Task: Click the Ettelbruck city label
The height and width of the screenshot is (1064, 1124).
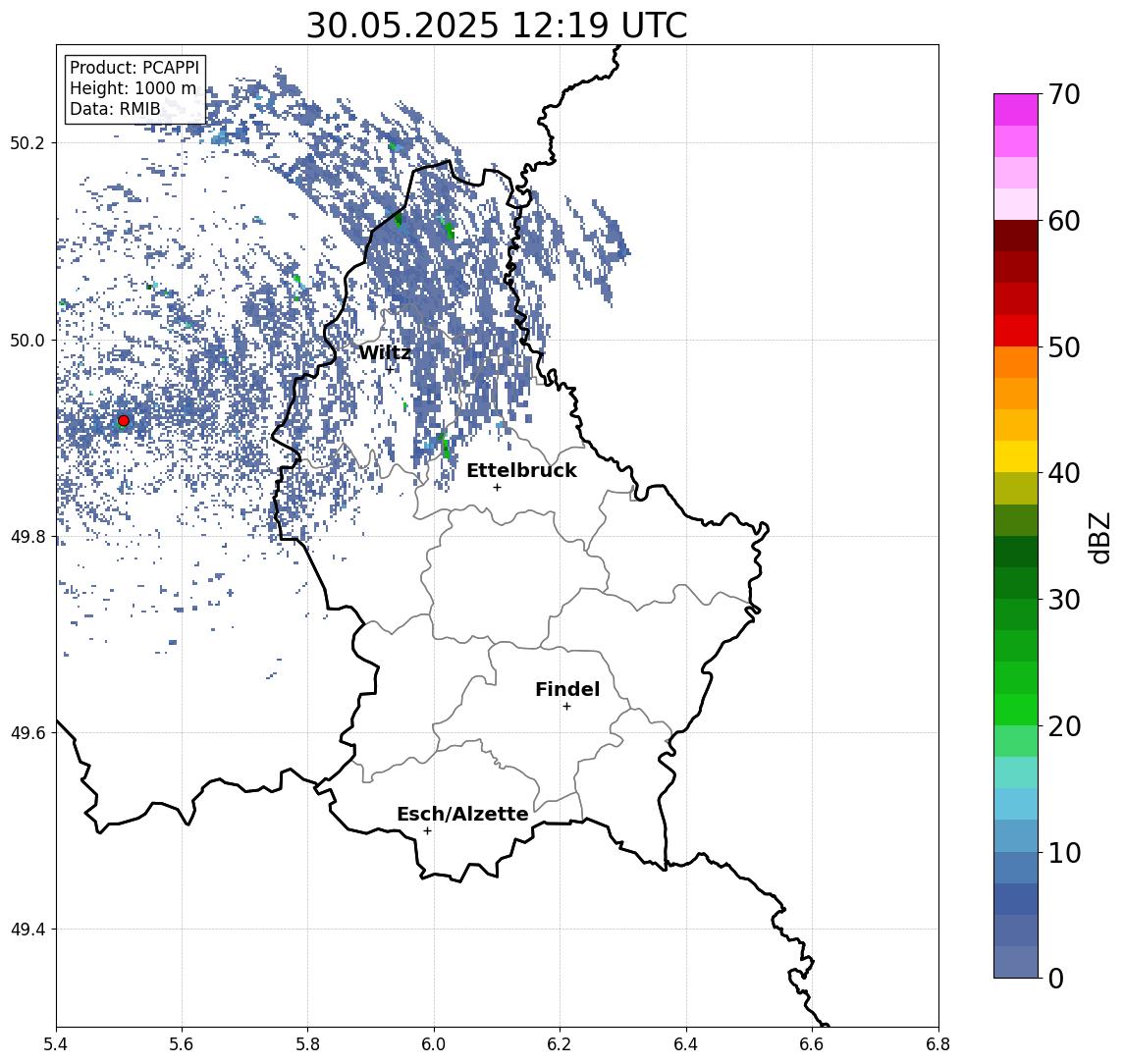Action: 521,470
